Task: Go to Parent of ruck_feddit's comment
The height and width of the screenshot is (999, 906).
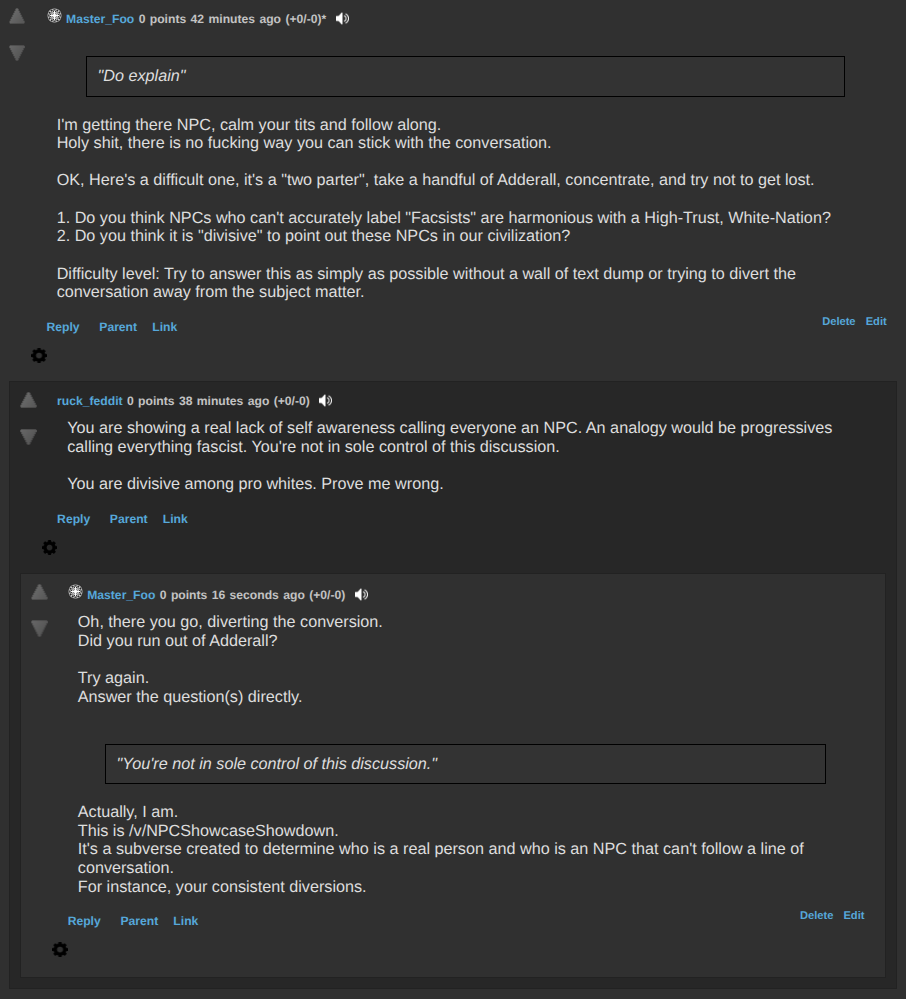Action: coord(128,519)
